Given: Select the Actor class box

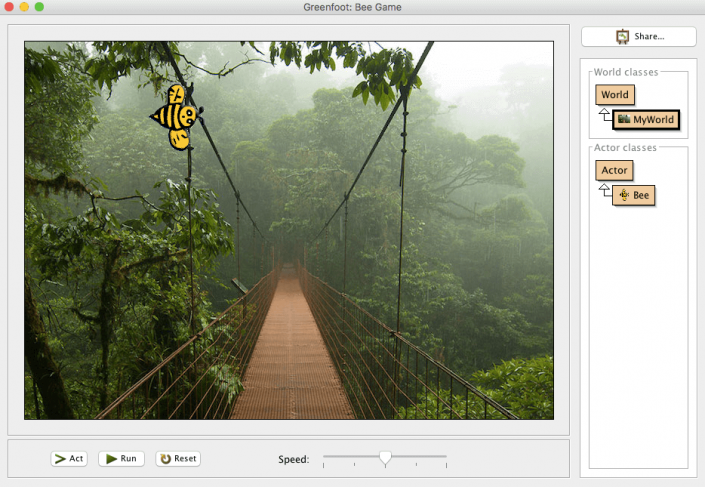Looking at the screenshot, I should point(614,170).
